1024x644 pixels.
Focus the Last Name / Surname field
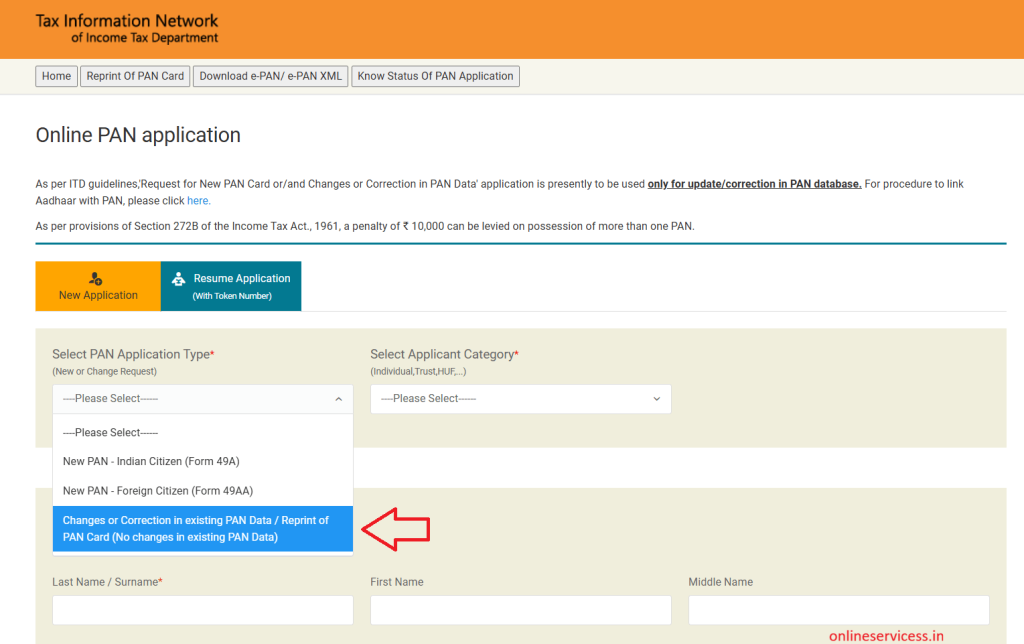point(202,610)
